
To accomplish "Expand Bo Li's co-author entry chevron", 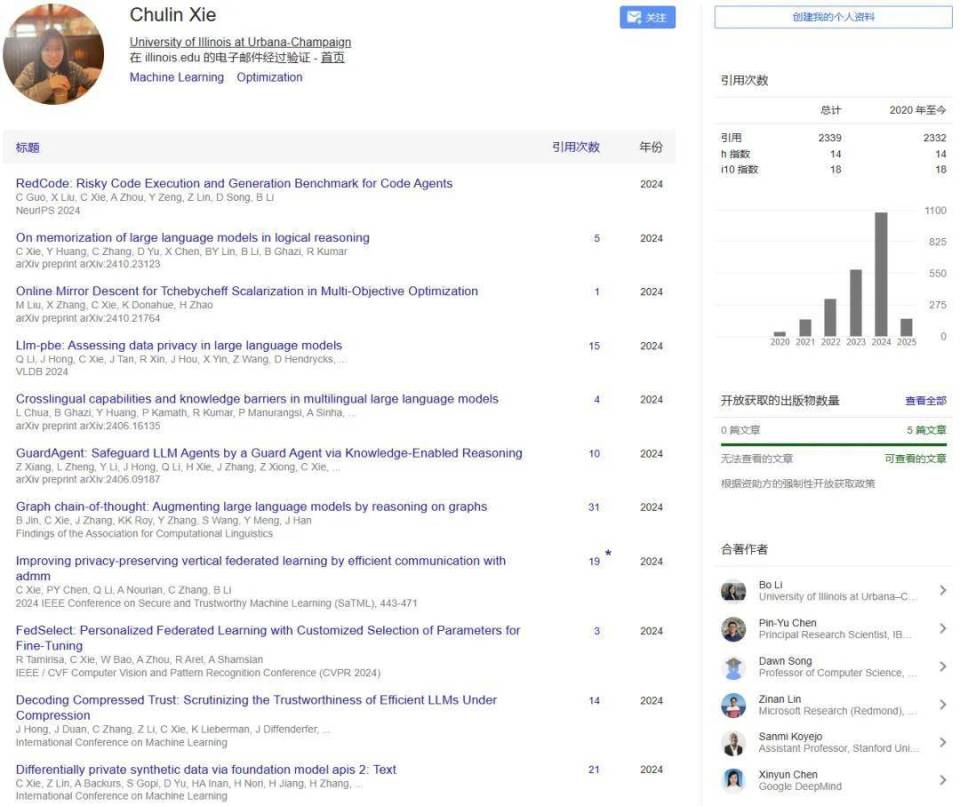I will click(941, 592).
